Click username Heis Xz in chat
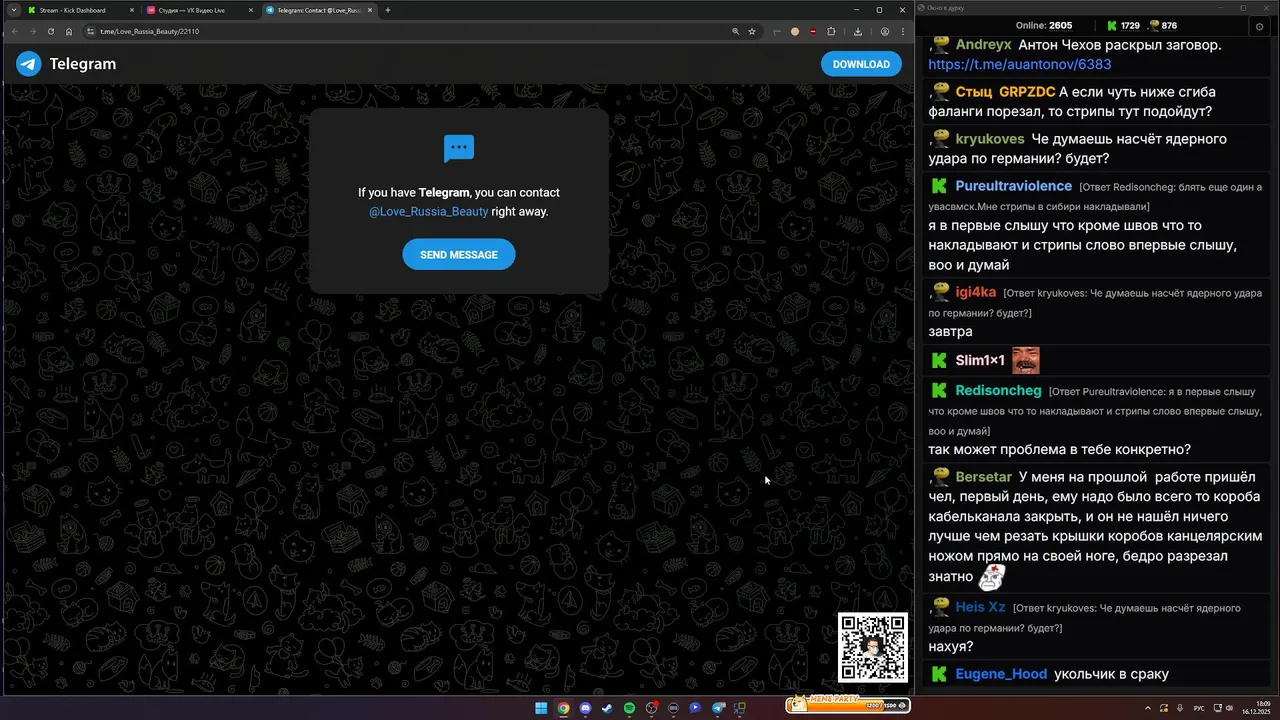Image resolution: width=1280 pixels, height=720 pixels. tap(981, 607)
